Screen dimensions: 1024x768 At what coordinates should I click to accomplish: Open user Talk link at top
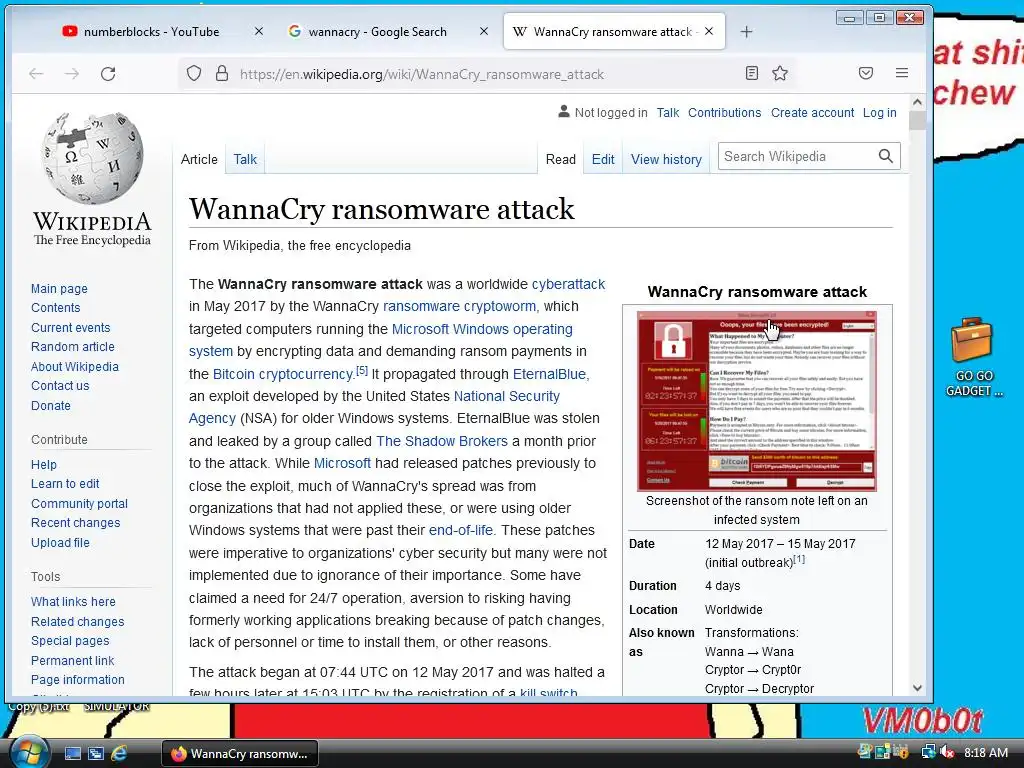tap(667, 112)
